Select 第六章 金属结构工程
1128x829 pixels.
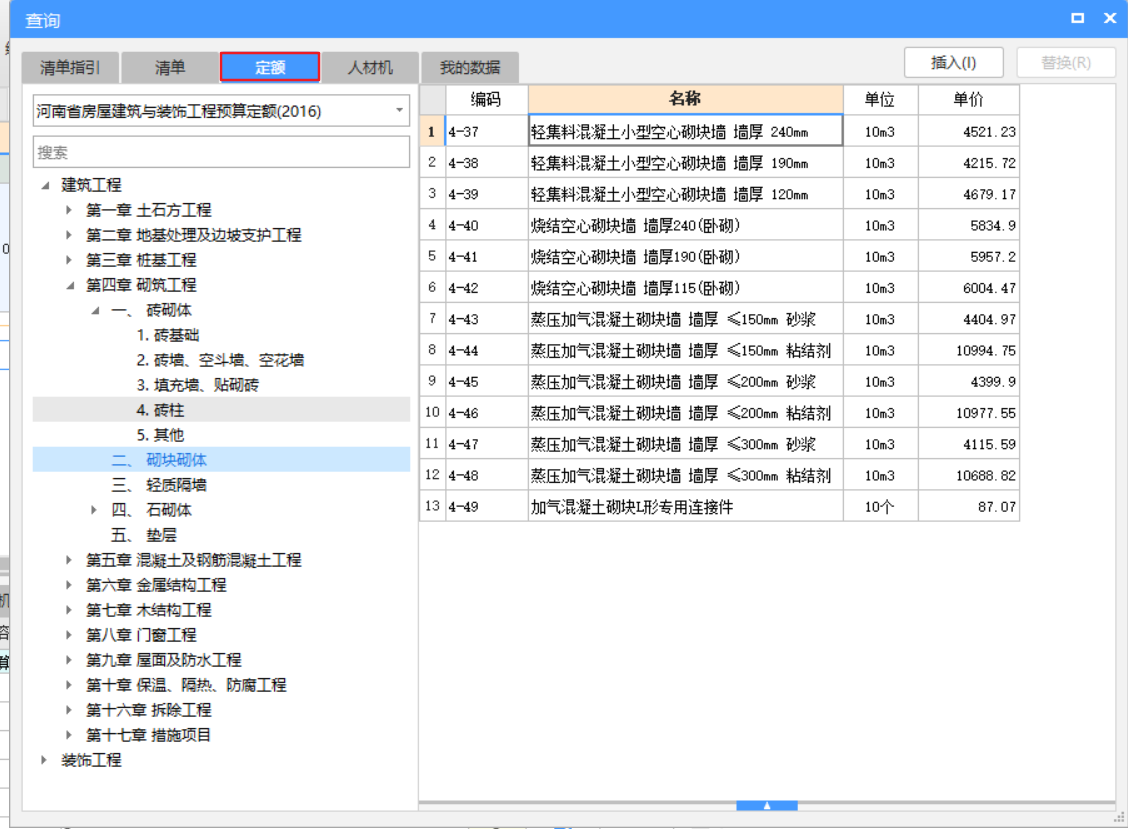pos(156,585)
